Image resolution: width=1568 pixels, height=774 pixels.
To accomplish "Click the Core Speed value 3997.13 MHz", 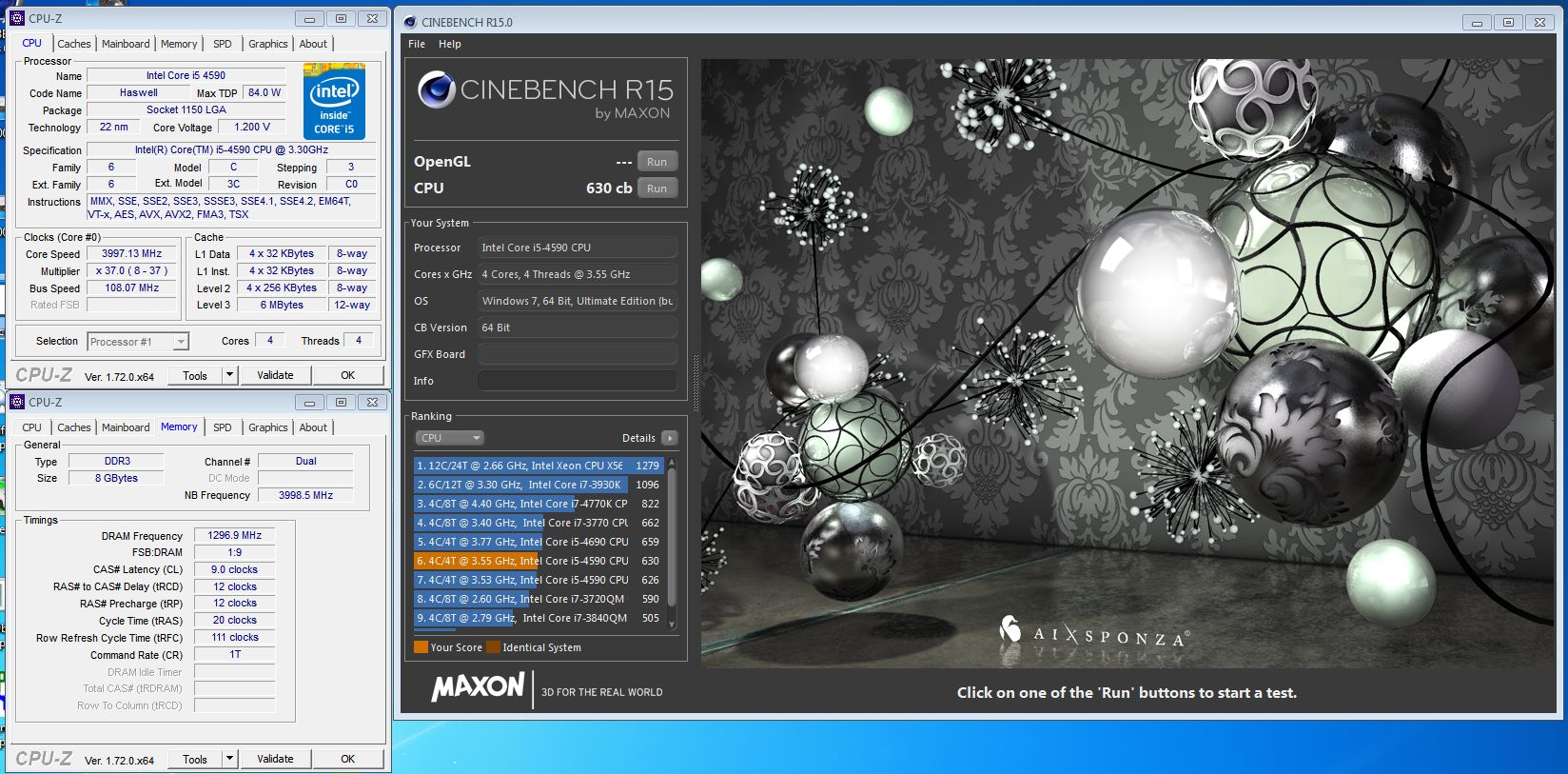I will 132,254.
